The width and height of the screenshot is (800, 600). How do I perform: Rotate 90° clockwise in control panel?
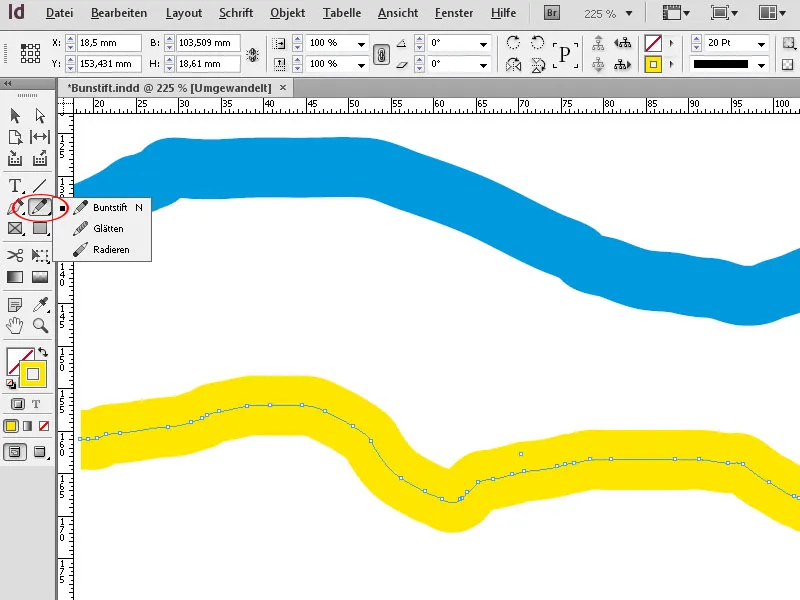pos(513,43)
